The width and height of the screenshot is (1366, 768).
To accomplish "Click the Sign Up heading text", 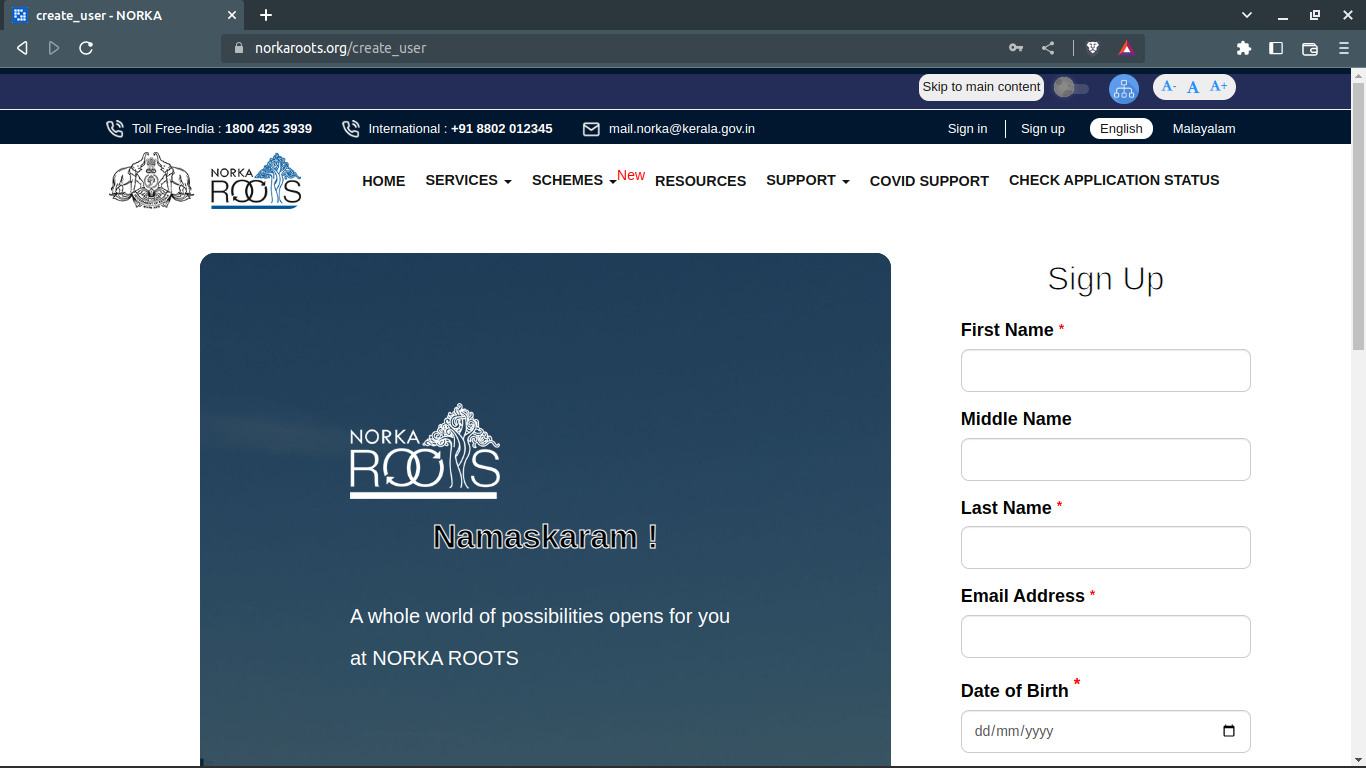I will pos(1106,279).
